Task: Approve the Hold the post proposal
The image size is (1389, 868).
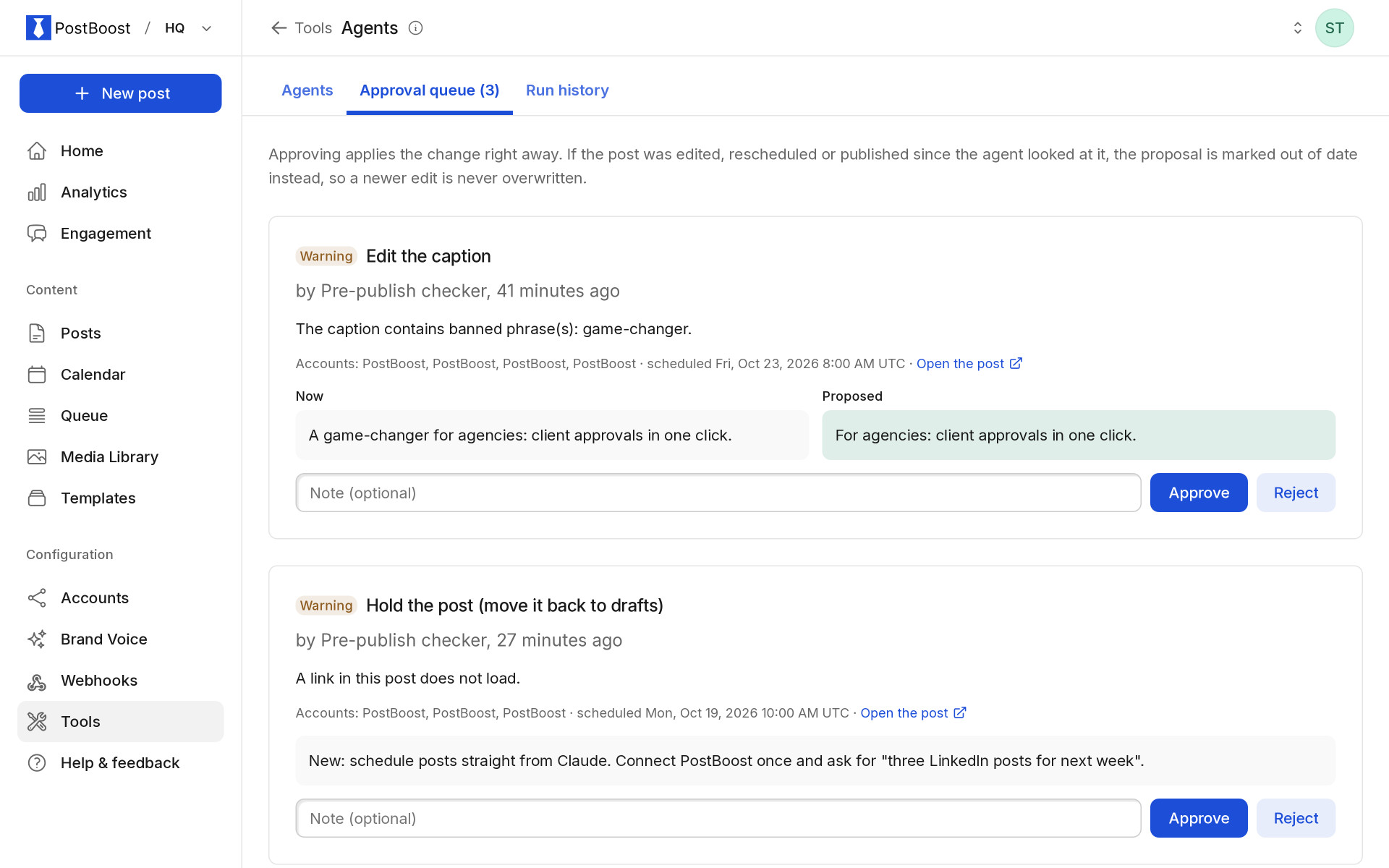Action: click(1199, 818)
